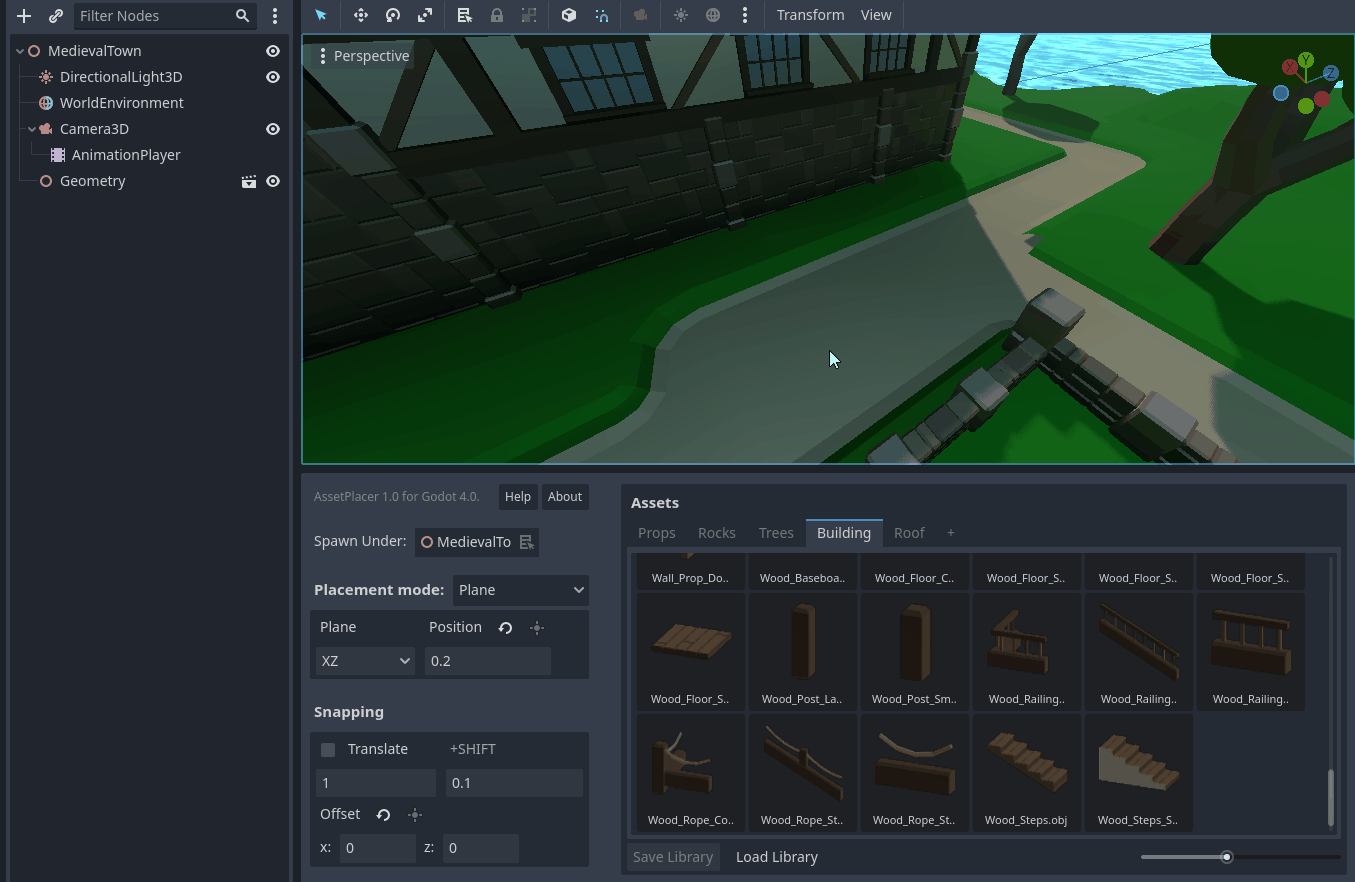Open the Perspective viewport menu
Viewport: 1355px width, 882px height.
(x=363, y=56)
